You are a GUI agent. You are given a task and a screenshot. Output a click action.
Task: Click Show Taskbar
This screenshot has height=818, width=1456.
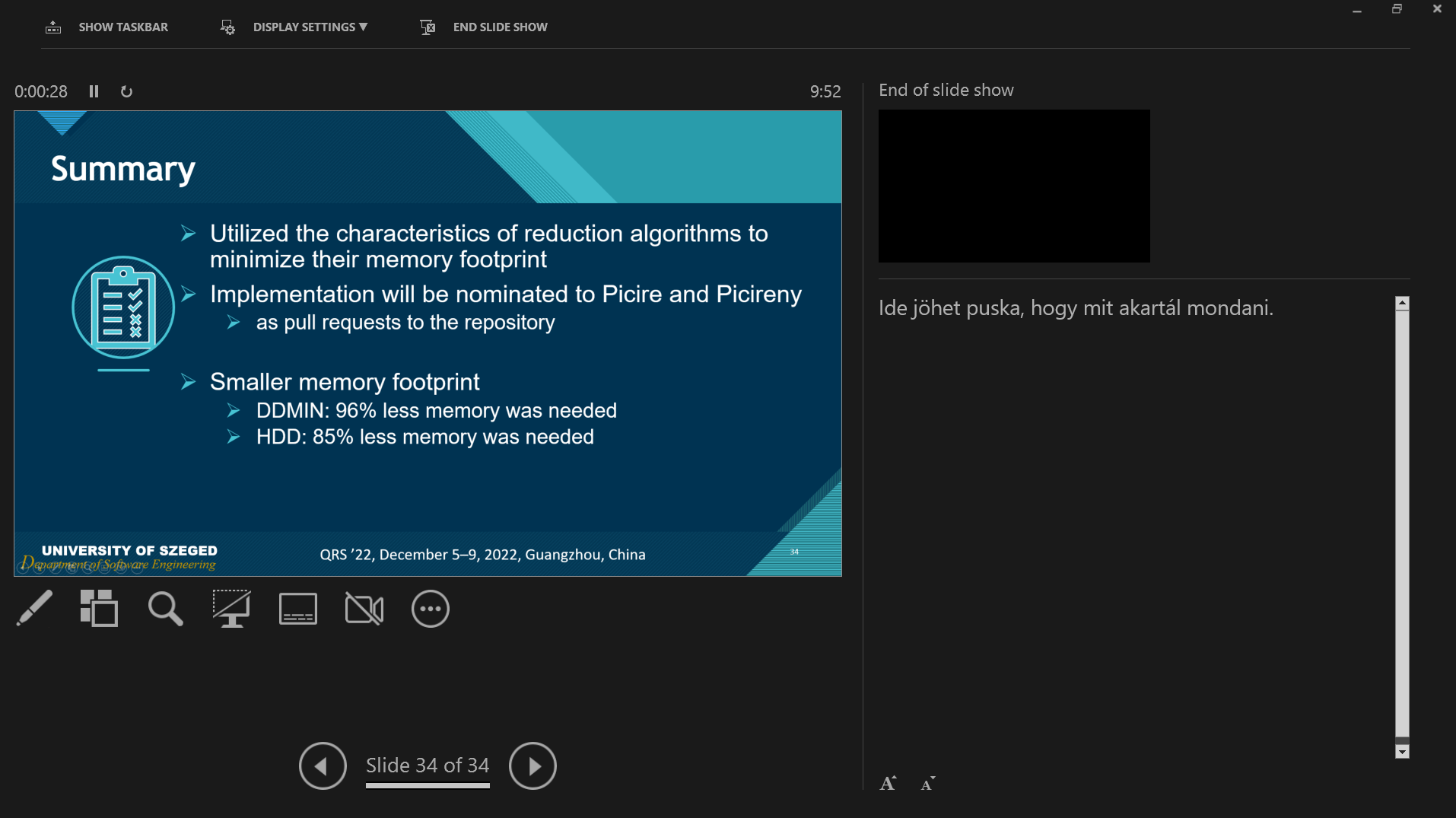(x=107, y=27)
